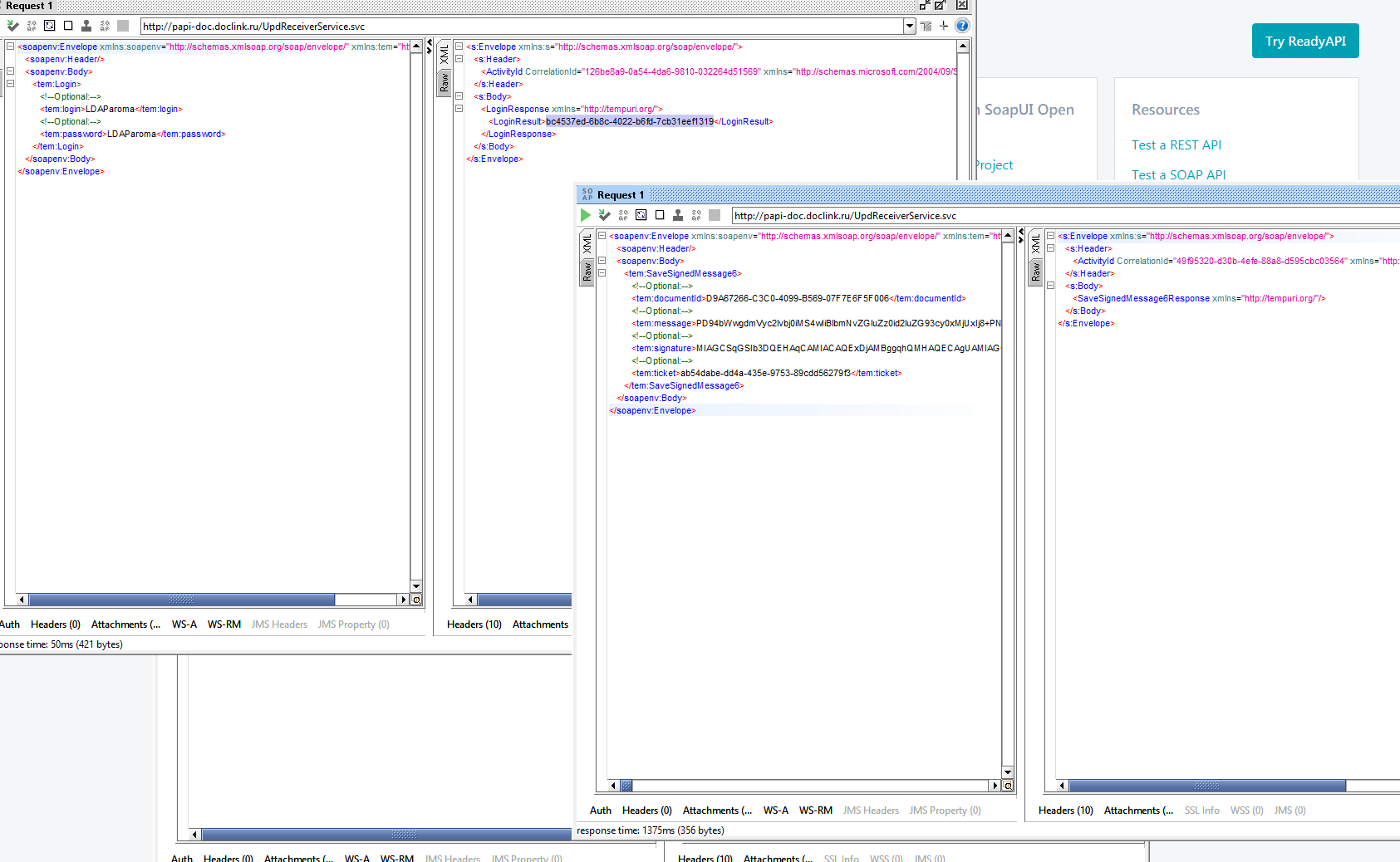Viewport: 1400px width, 862px height.
Task: Click grey cancel square in SaveSignedMessage6 window toolbar
Action: tap(715, 215)
